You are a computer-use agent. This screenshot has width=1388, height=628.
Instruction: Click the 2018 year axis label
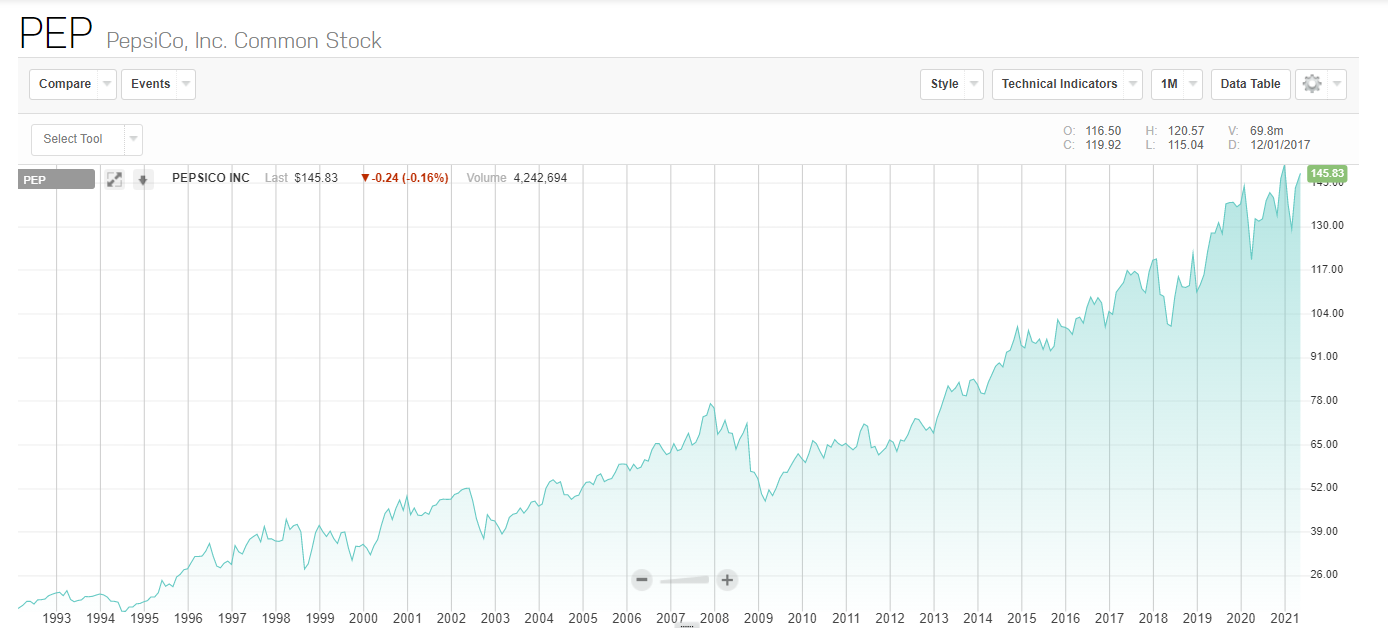(x=1153, y=618)
